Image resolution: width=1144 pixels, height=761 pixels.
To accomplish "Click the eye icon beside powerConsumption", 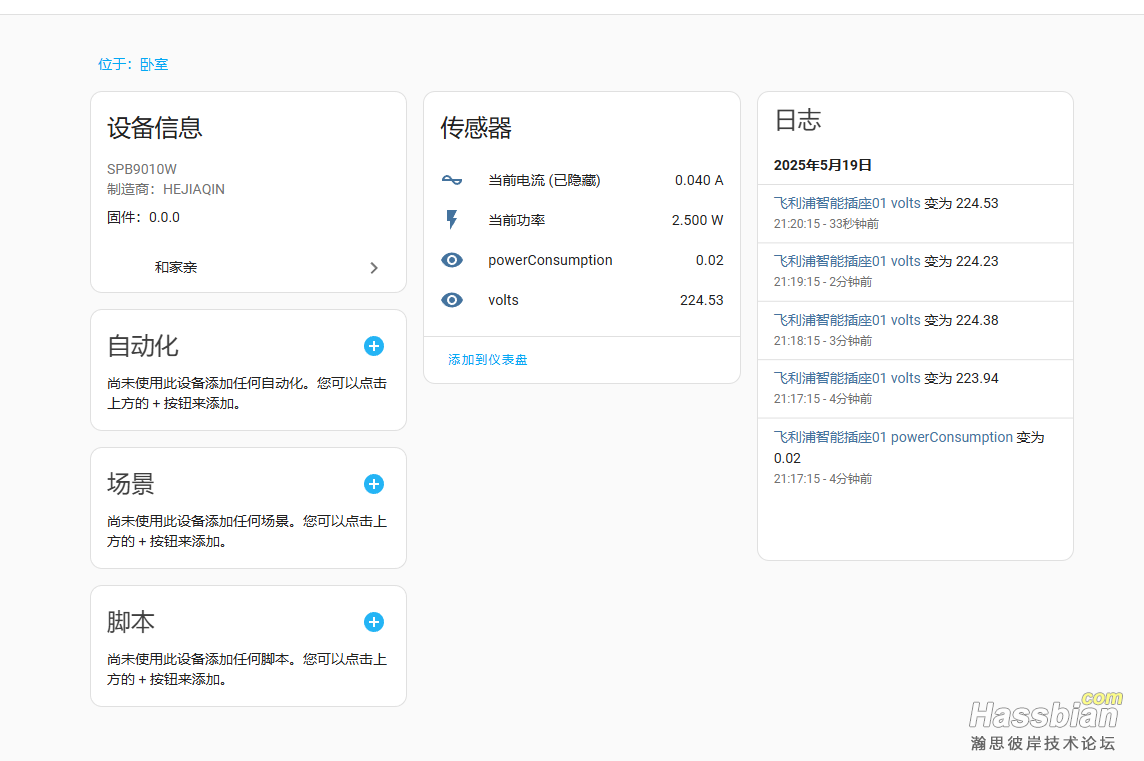I will tap(452, 260).
